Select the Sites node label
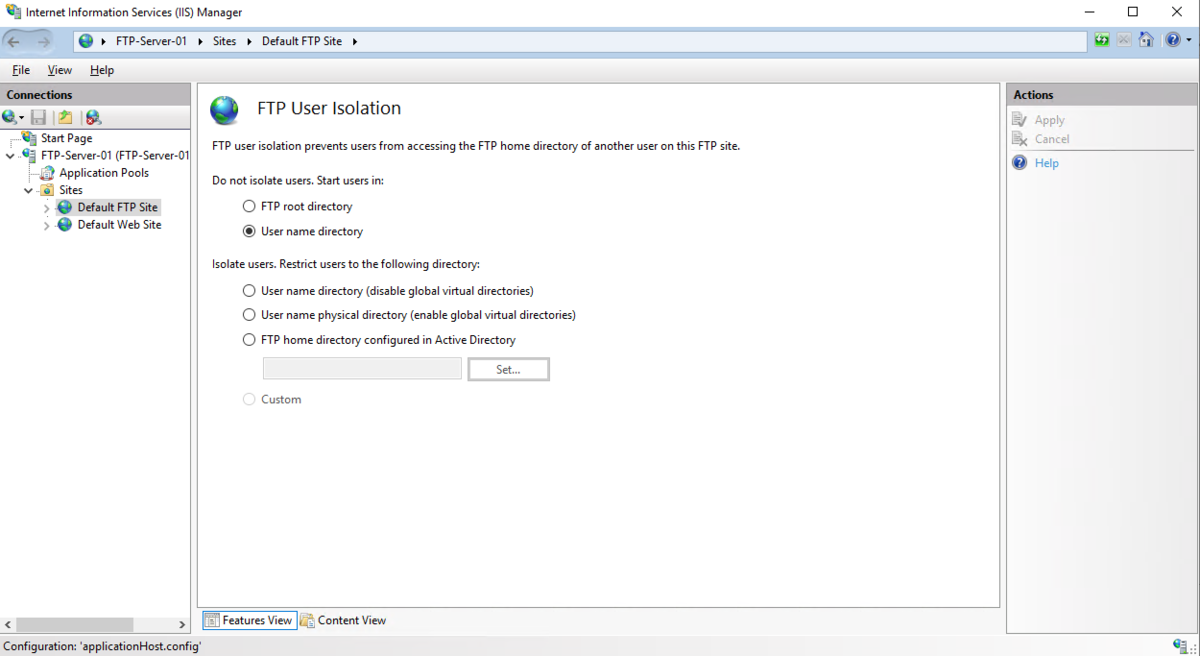Screen dimensions: 1200x656 pos(71,190)
